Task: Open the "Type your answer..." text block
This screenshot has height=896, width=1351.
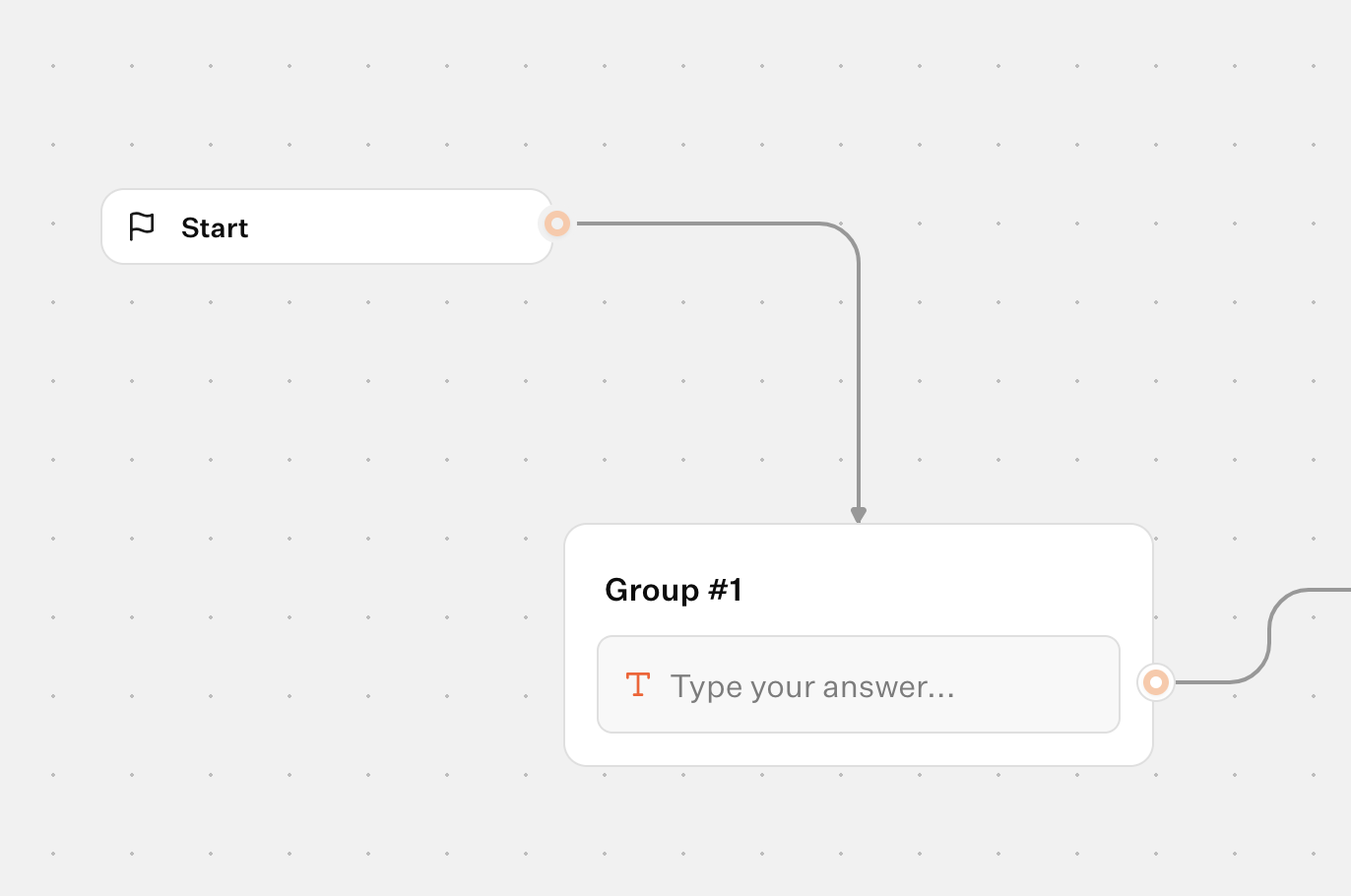Action: [x=812, y=686]
